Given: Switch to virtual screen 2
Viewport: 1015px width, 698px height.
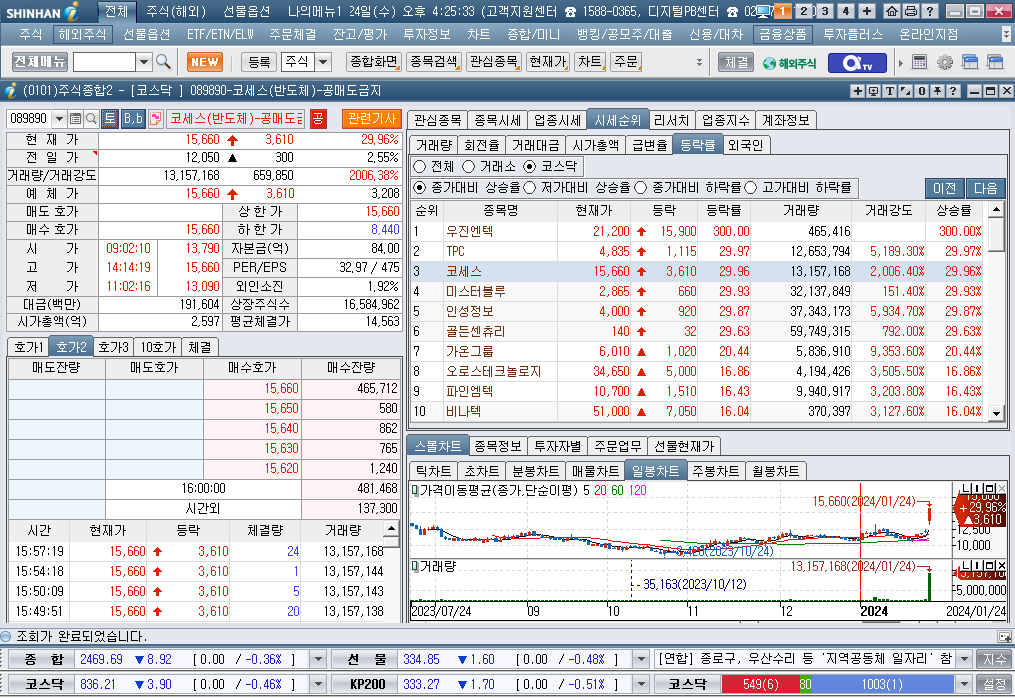Looking at the screenshot, I should [803, 11].
